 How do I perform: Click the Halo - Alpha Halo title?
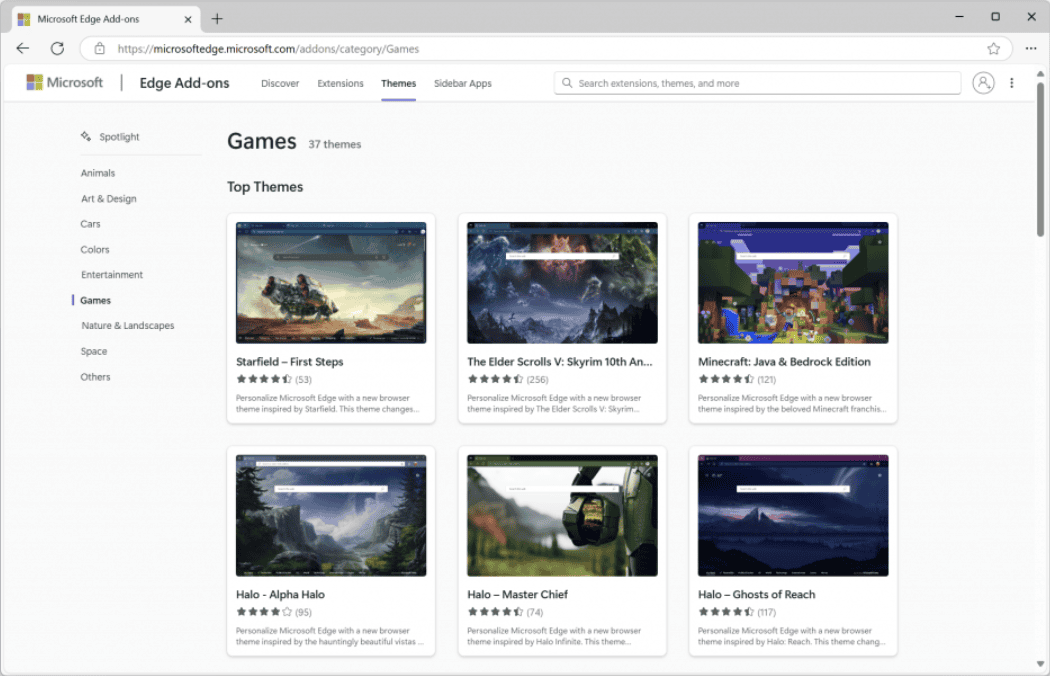(x=280, y=594)
